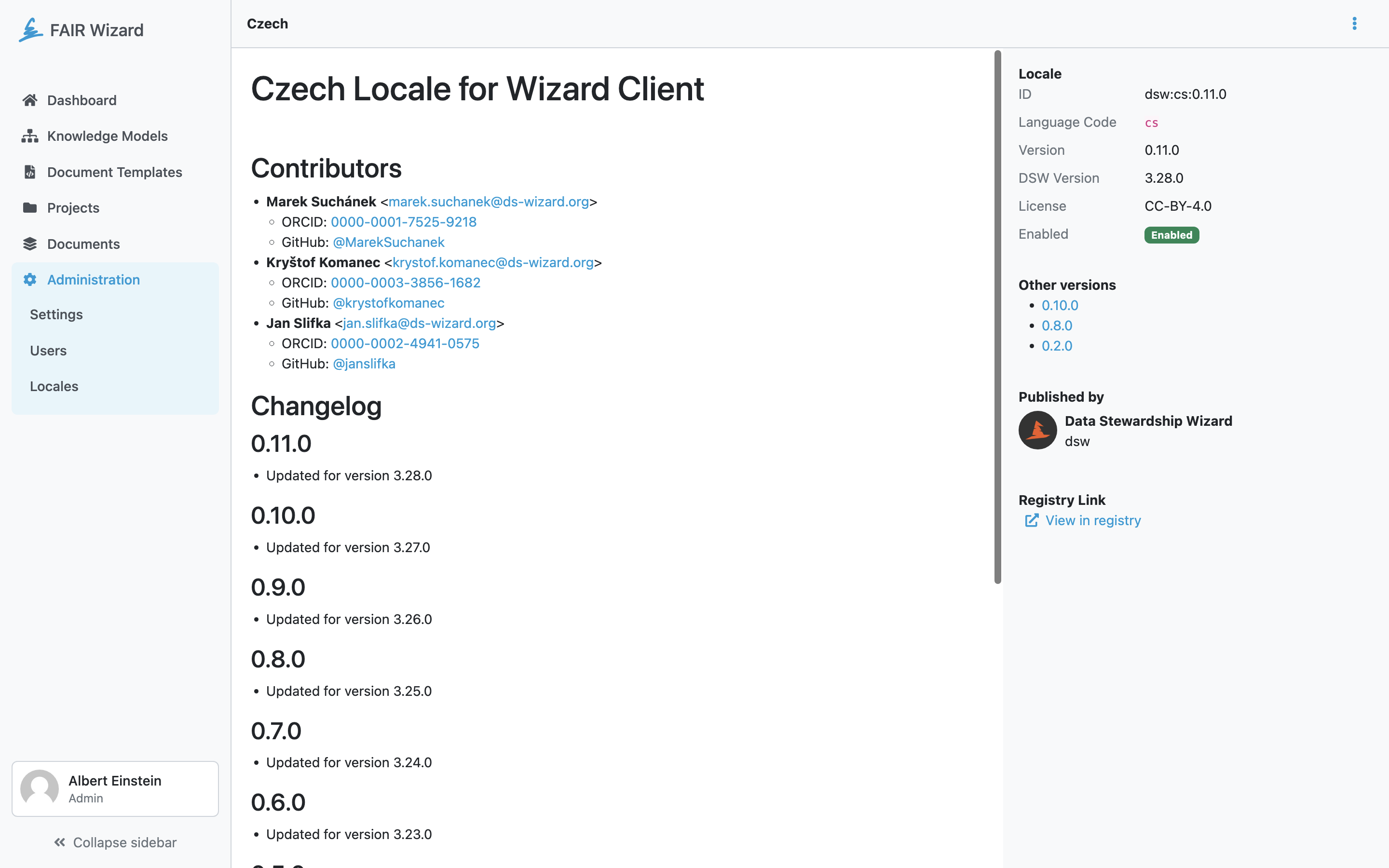Click the Knowledge Models sitemap icon
The width and height of the screenshot is (1389, 868).
(x=30, y=136)
